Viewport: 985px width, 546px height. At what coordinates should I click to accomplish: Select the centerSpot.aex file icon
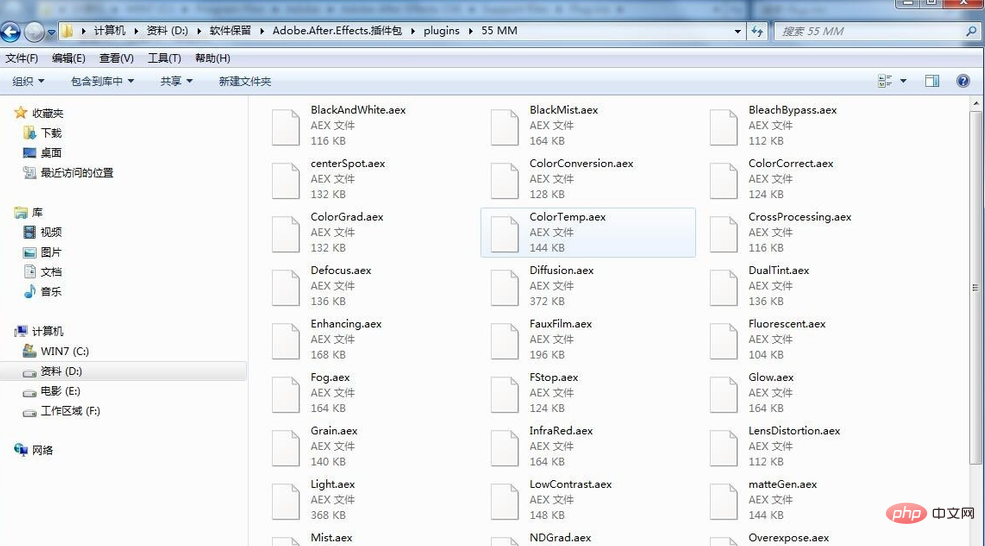coord(285,180)
